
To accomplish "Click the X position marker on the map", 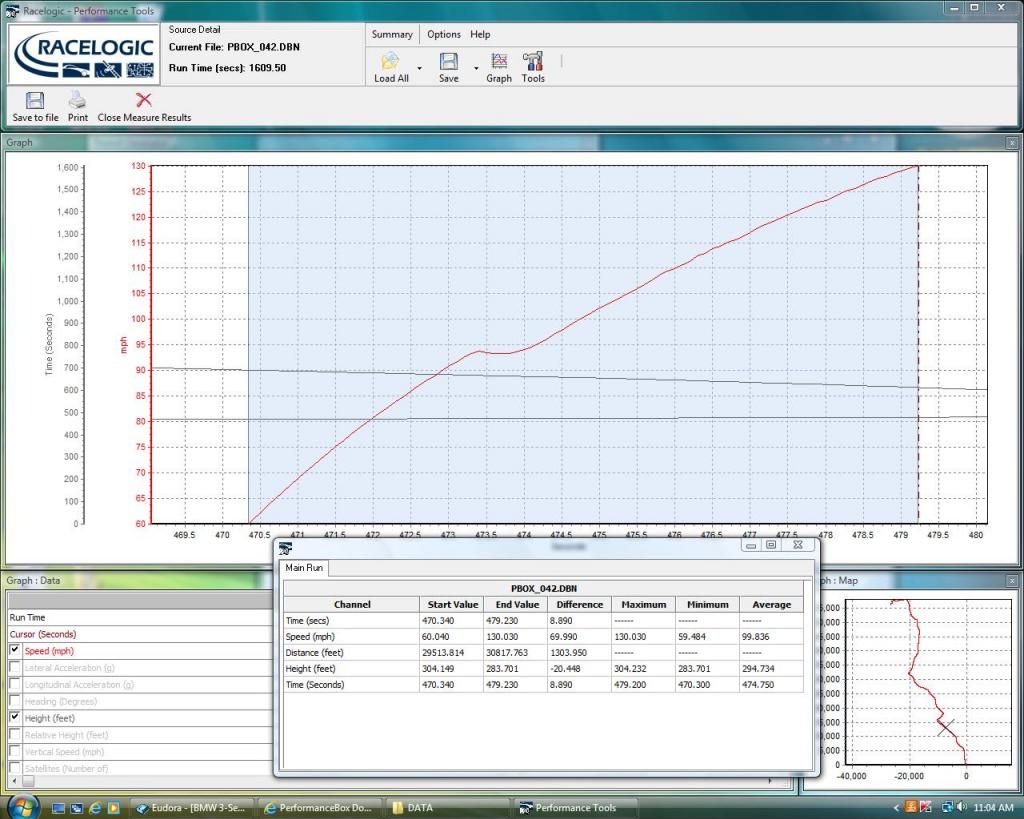I will point(946,726).
